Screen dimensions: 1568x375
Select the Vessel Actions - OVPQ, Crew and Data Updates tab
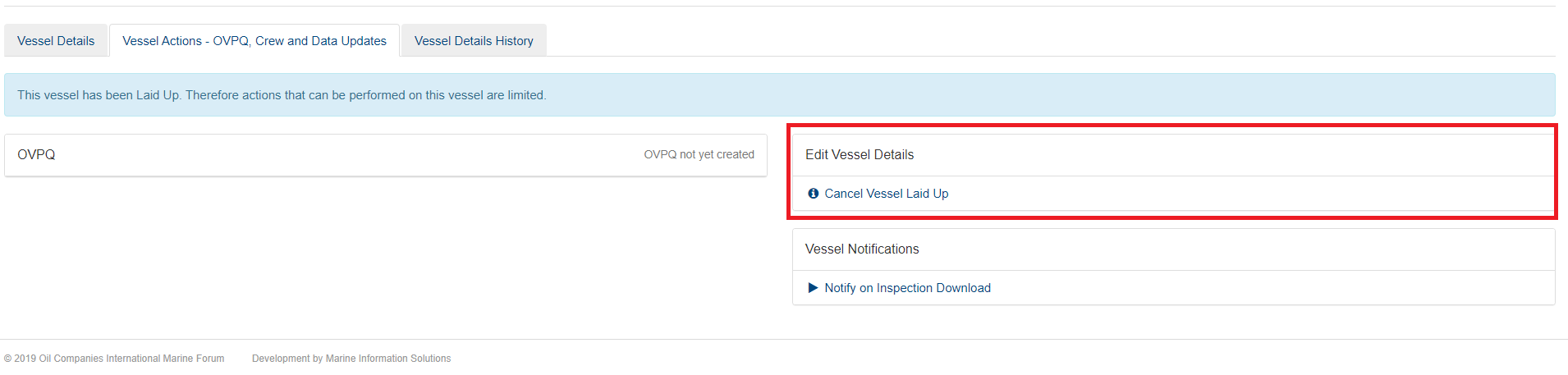(x=254, y=41)
